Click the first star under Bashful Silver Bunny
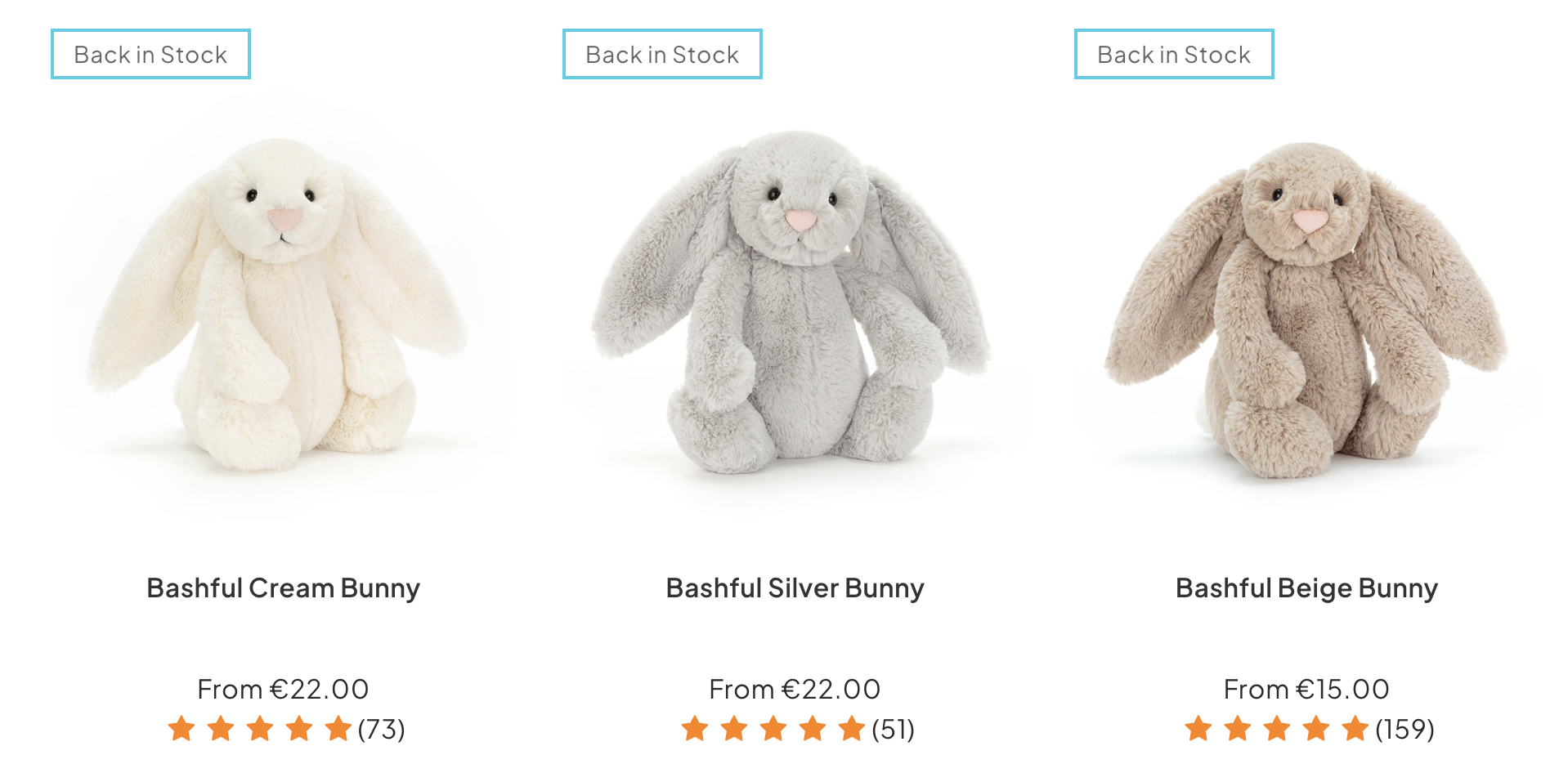 695,728
